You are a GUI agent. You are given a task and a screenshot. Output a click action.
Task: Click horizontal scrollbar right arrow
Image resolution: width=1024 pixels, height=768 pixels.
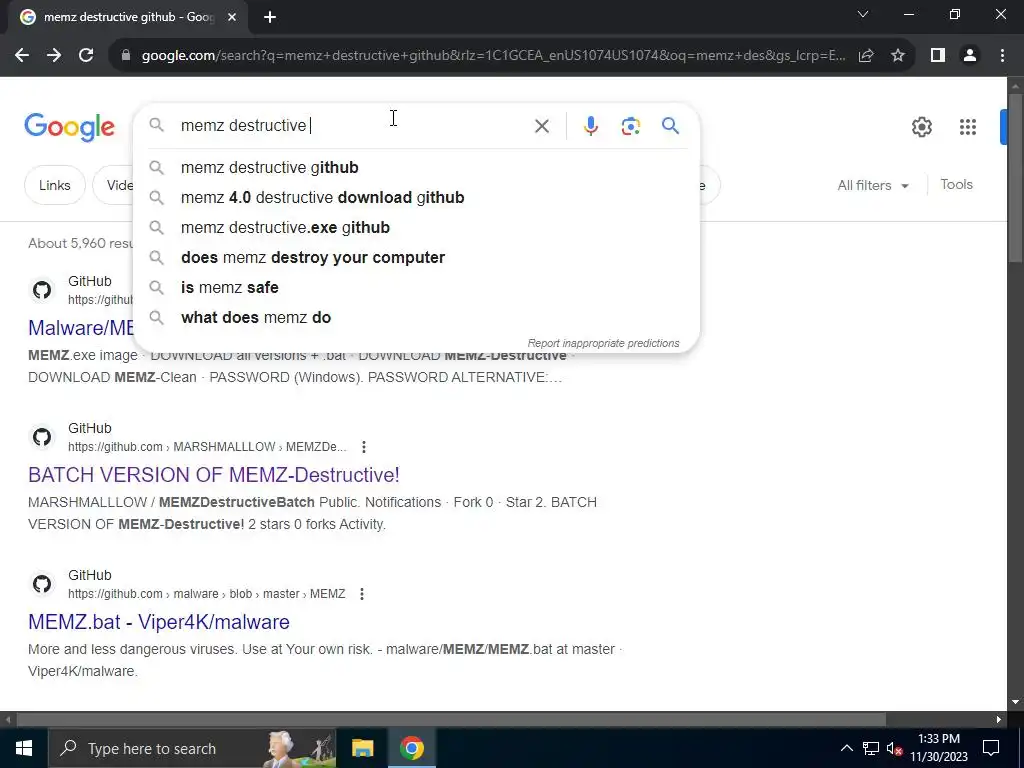[x=999, y=720]
